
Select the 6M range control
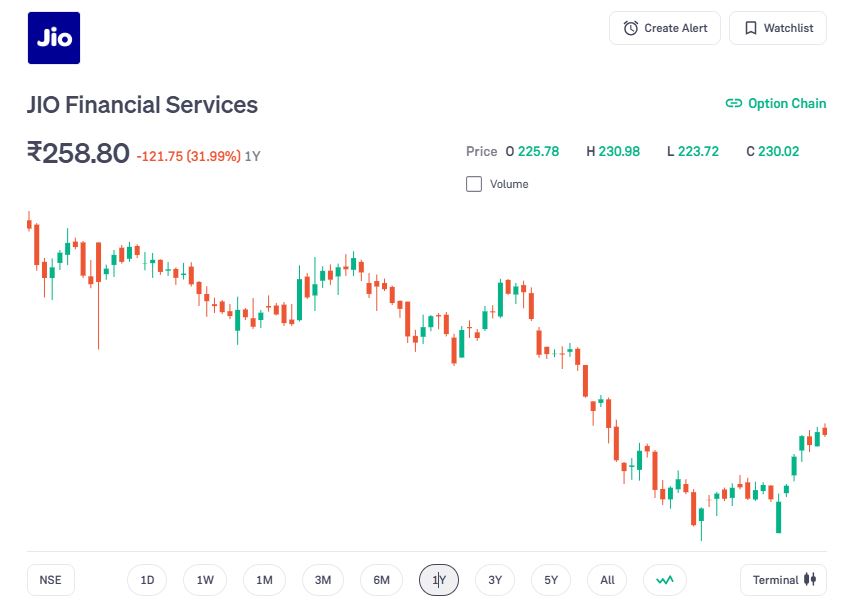tap(380, 580)
